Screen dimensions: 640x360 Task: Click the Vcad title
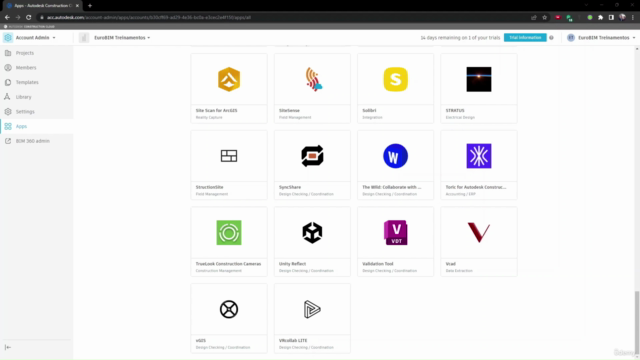[x=450, y=264]
